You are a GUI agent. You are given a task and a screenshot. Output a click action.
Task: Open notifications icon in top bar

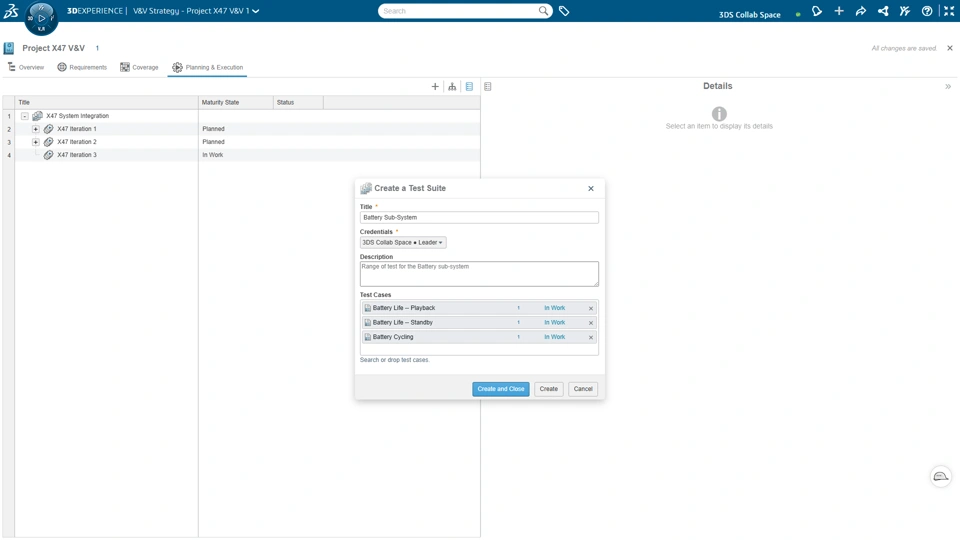pyautogui.click(x=817, y=11)
